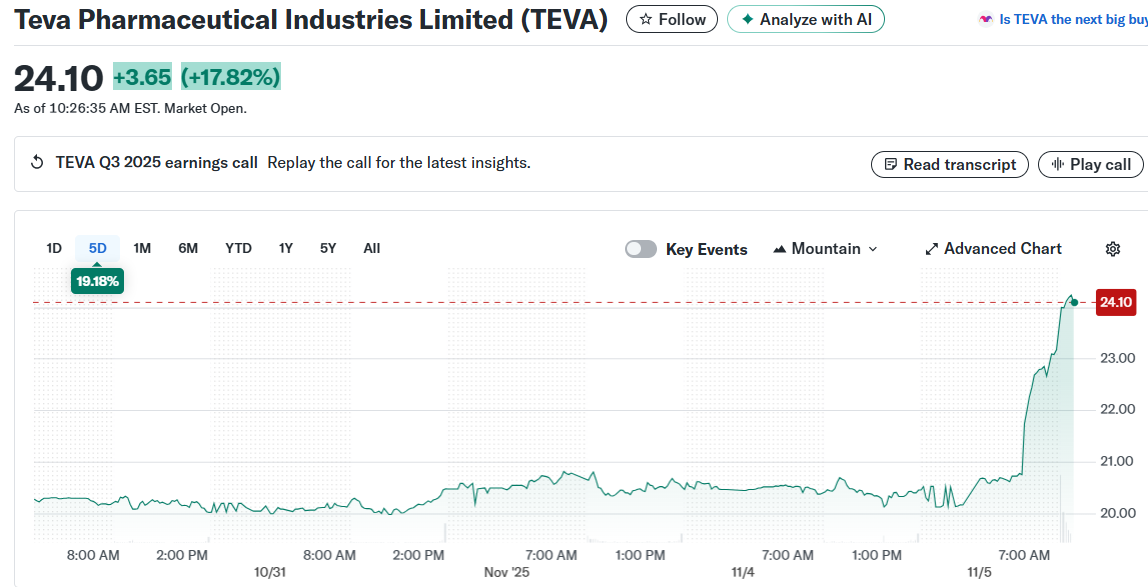Click the replay icon beside TEVA Q3 earnings call

click(37, 163)
